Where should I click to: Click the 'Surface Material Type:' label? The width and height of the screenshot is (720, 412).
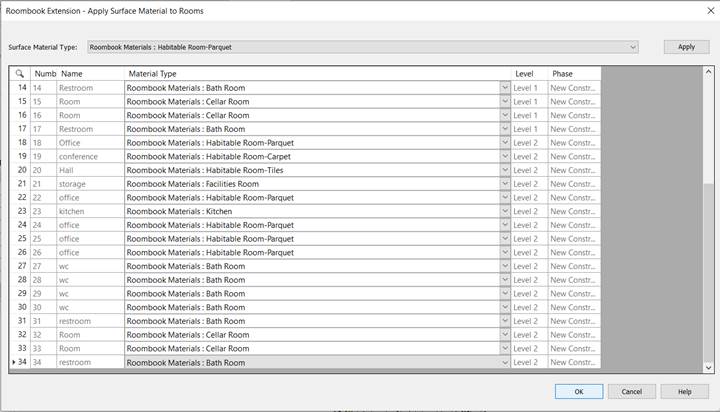(x=43, y=47)
